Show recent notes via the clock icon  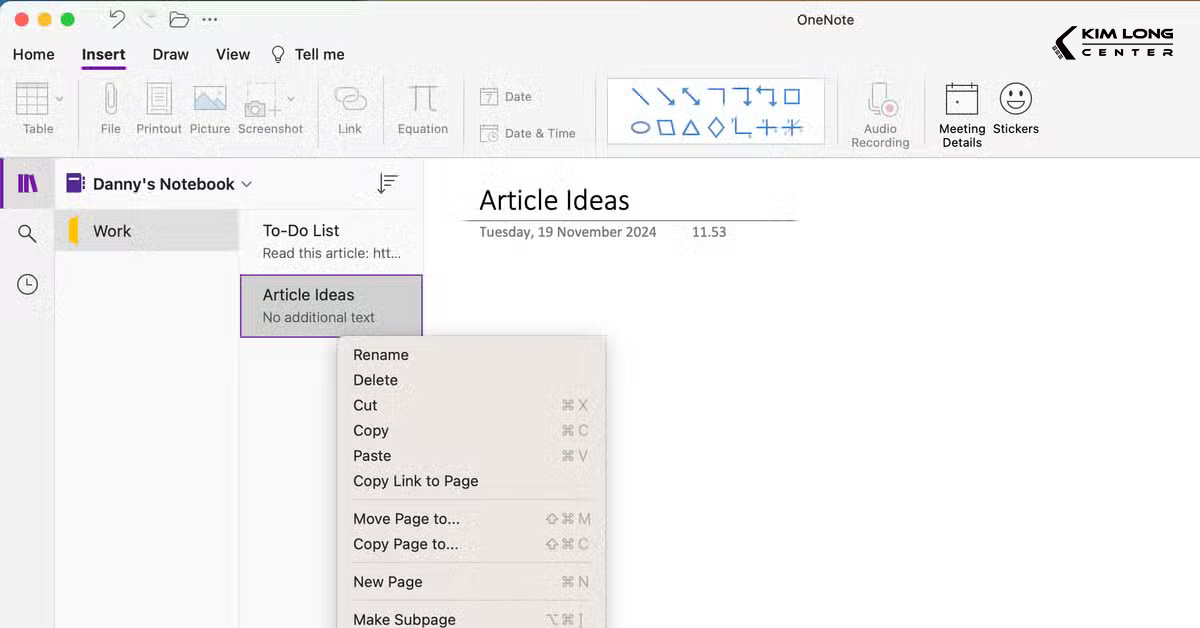pyautogui.click(x=27, y=284)
